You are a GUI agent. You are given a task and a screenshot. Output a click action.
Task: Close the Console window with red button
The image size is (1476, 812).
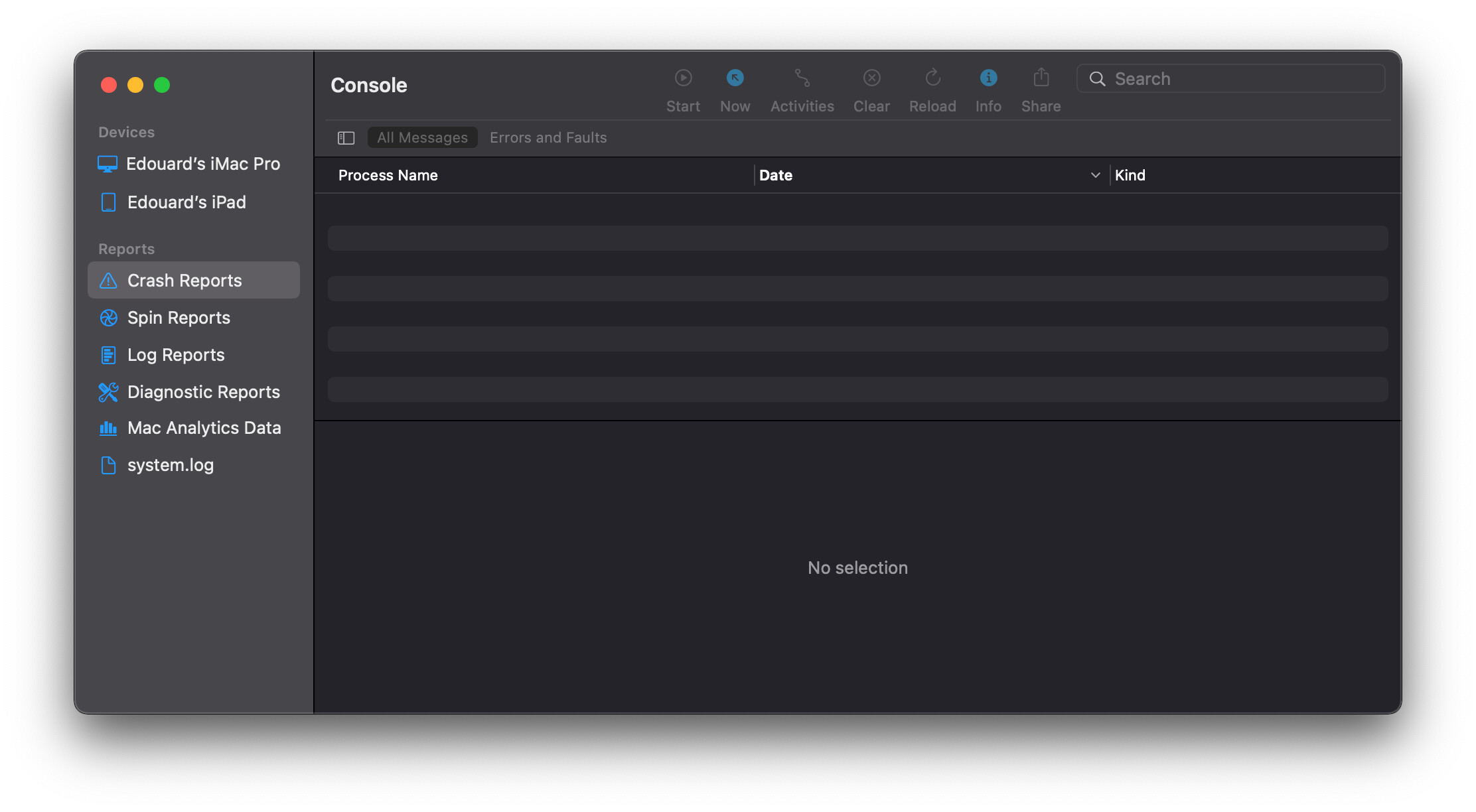pos(109,85)
